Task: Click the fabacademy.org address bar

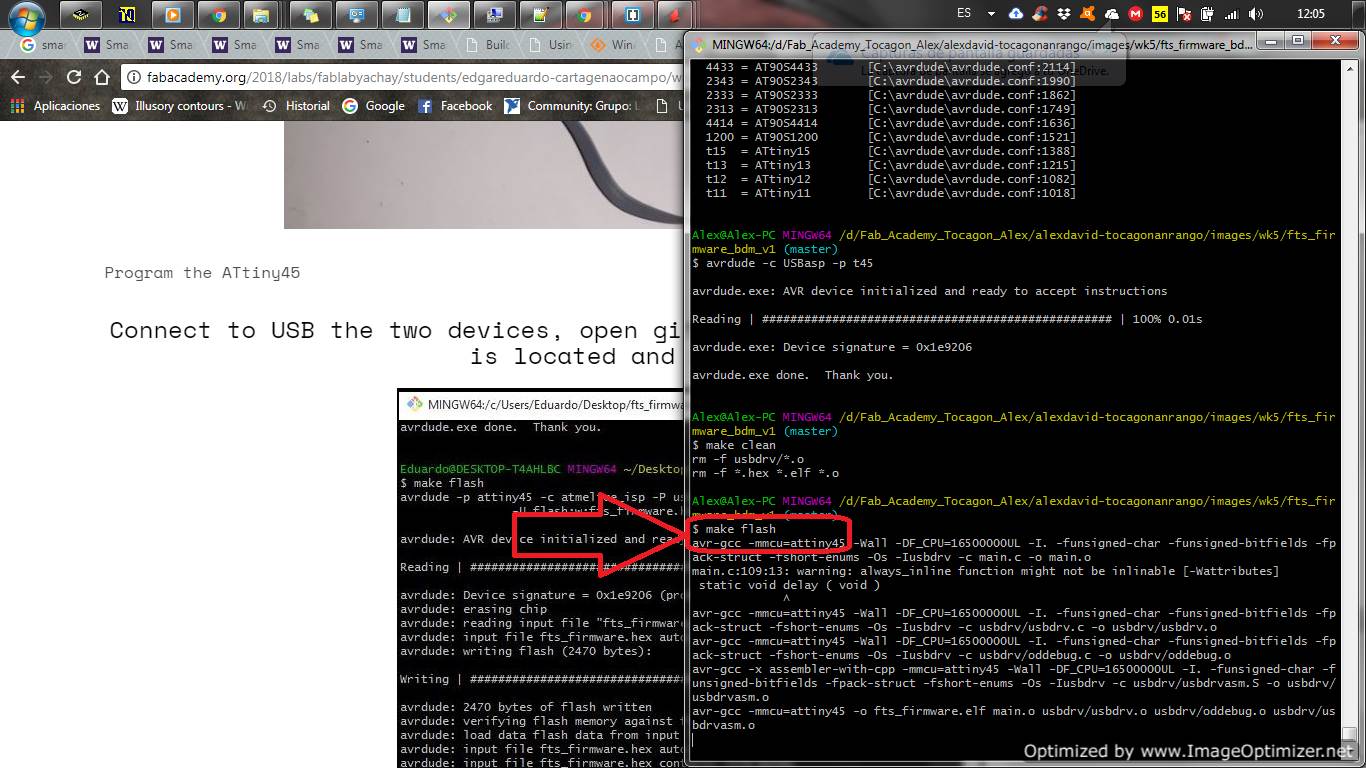Action: tap(400, 77)
